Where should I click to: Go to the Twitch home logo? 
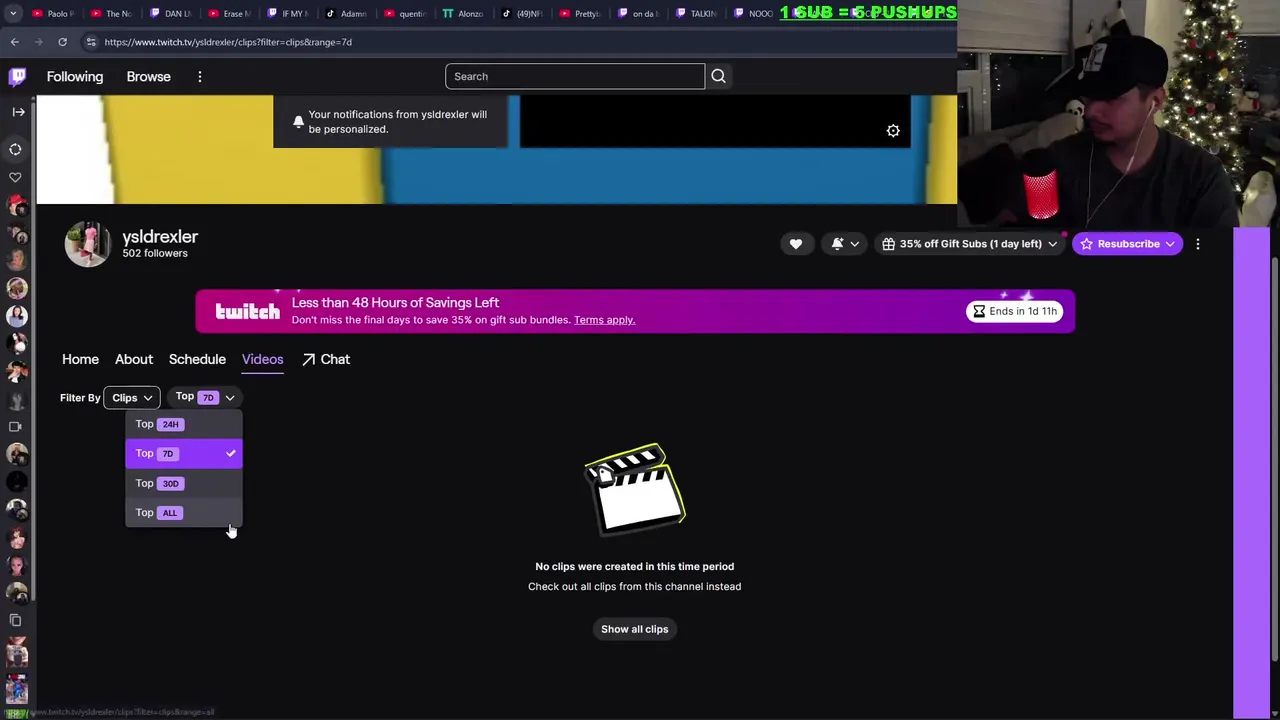coord(17,76)
